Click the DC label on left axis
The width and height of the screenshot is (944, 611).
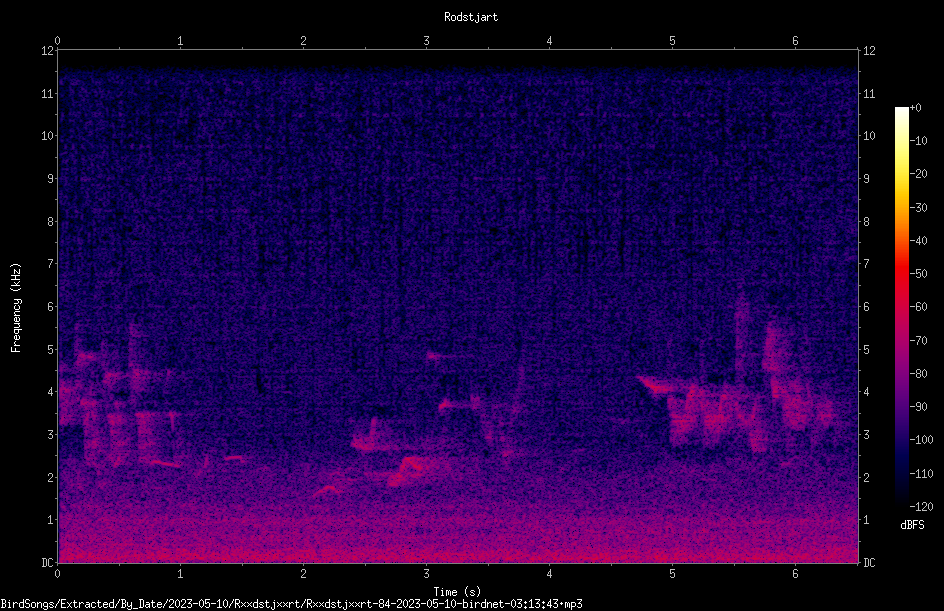pyautogui.click(x=48, y=562)
